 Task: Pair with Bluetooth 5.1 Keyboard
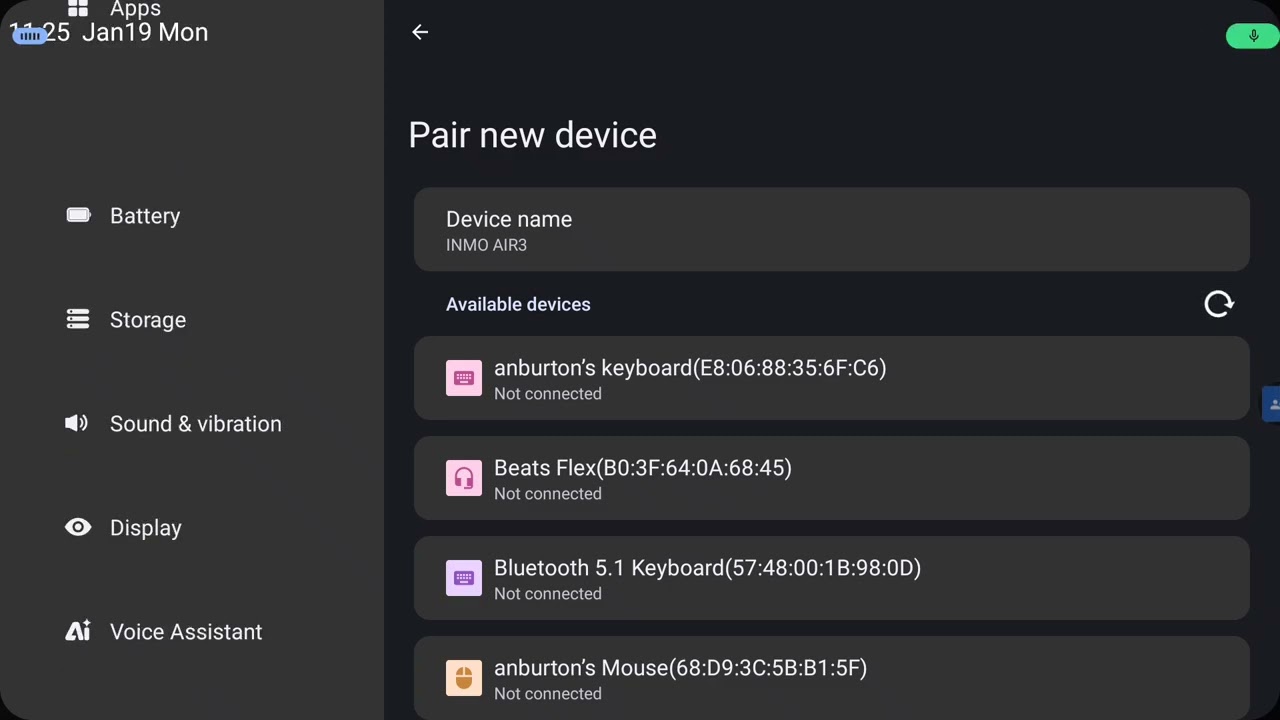coord(832,578)
